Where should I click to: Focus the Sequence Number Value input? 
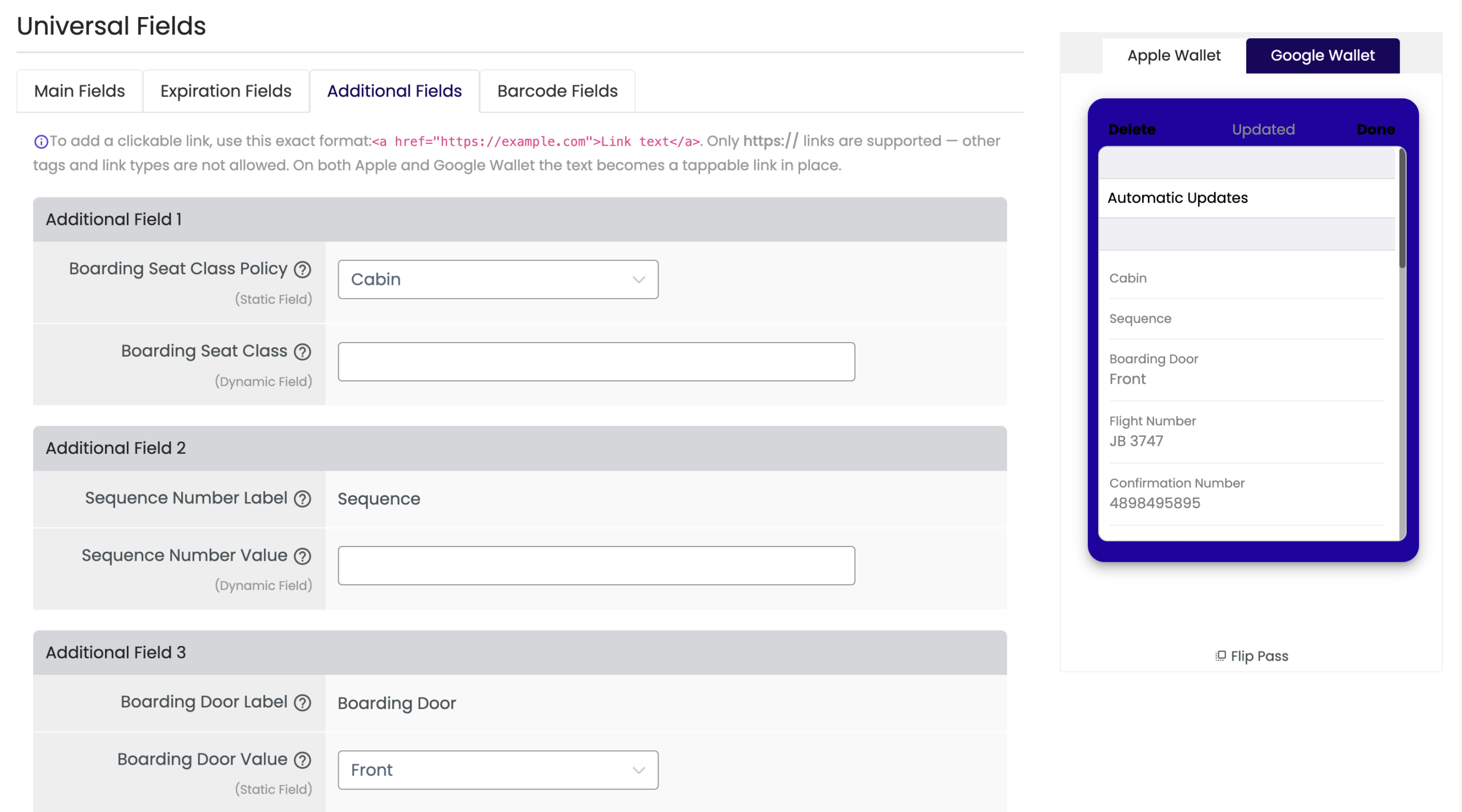click(x=596, y=565)
